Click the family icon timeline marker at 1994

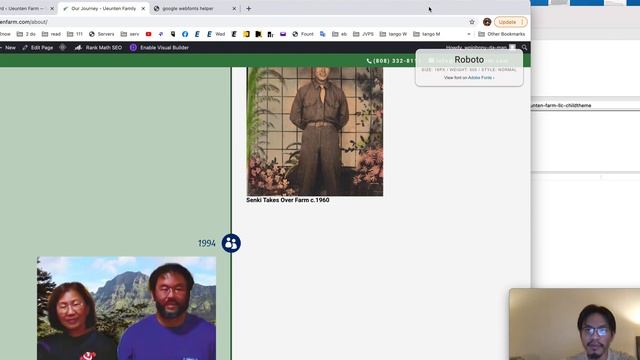click(231, 243)
